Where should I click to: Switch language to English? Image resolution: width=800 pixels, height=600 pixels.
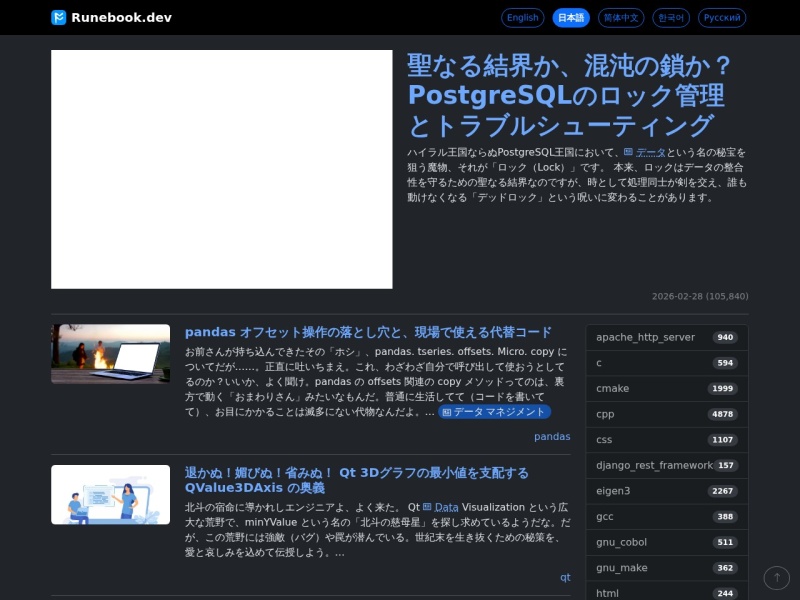522,18
